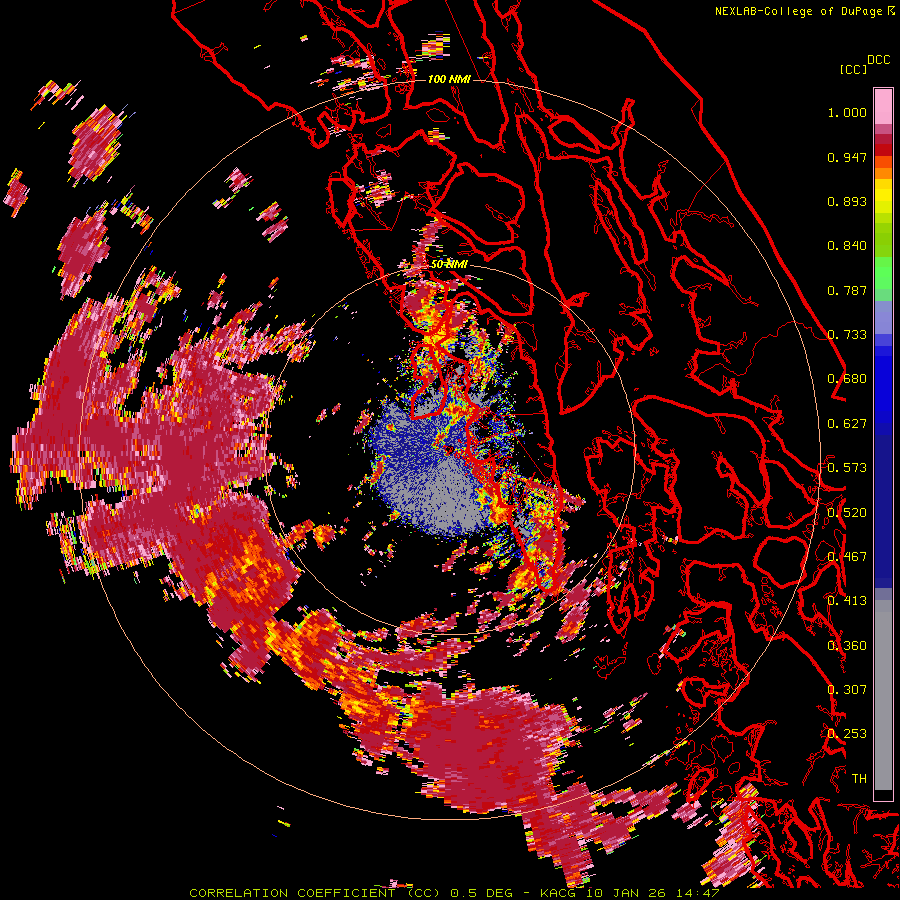Viewport: 900px width, 900px height.
Task: Select the 0.413 value on the color scale
Action: [x=847, y=601]
